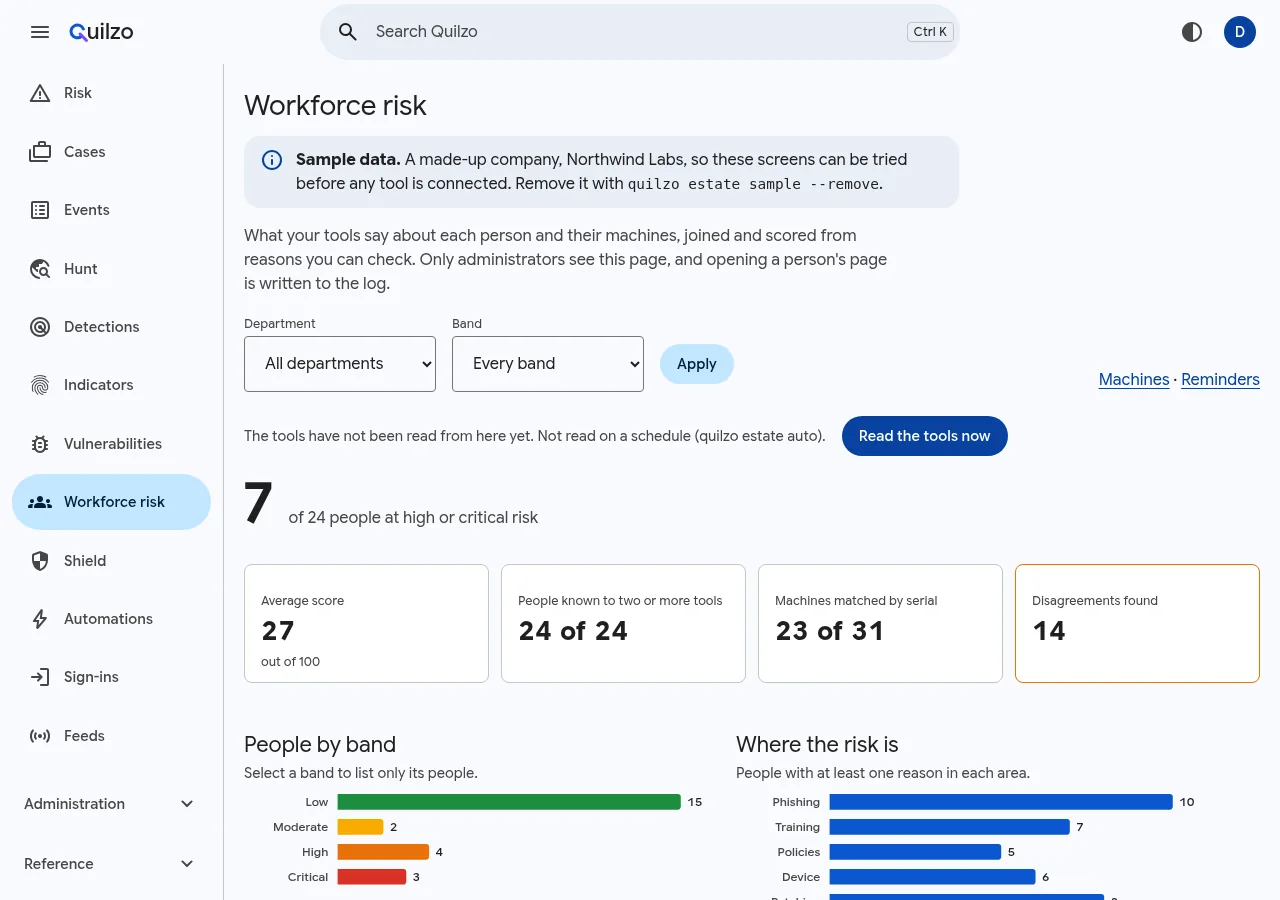Click the Training risk area bar
This screenshot has height=900, width=1280.
[x=949, y=827]
